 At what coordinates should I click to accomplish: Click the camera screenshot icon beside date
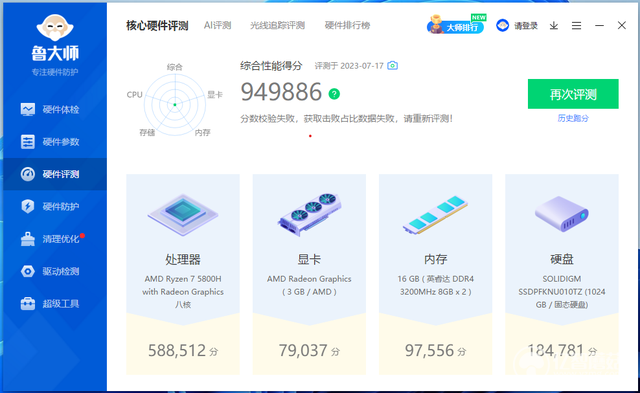[392, 65]
